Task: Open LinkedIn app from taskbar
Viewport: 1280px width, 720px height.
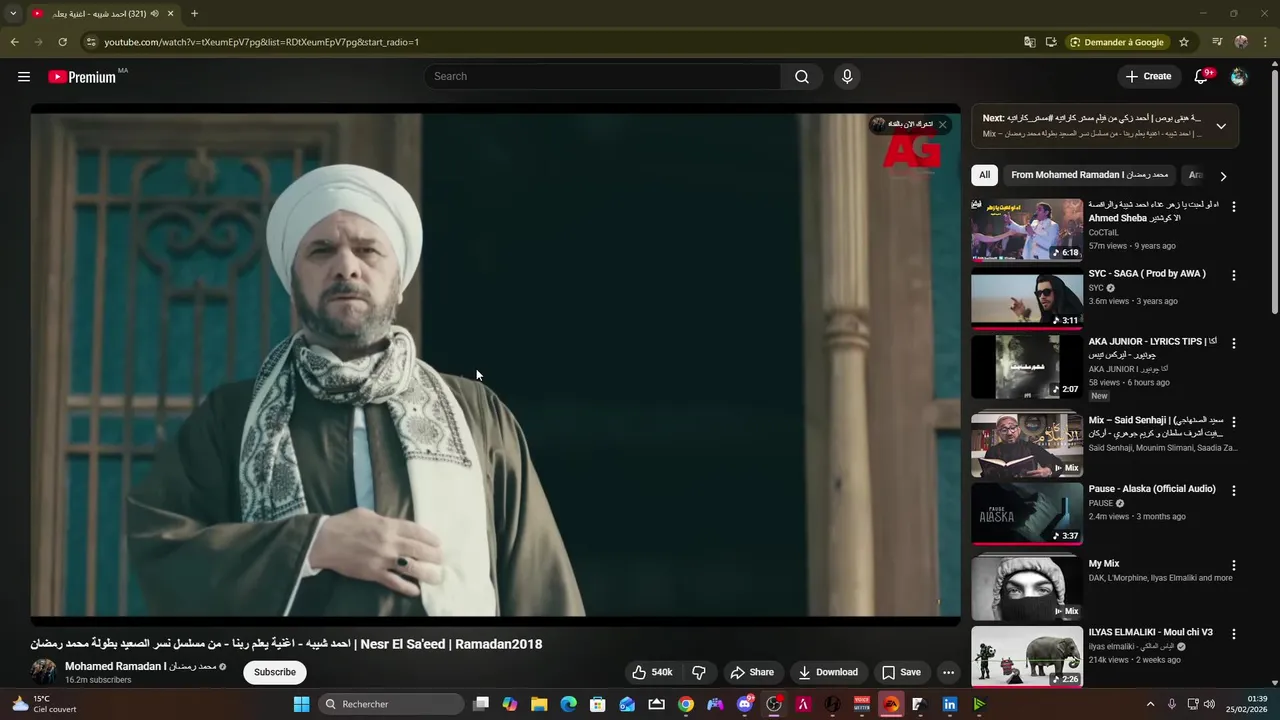Action: [x=949, y=704]
